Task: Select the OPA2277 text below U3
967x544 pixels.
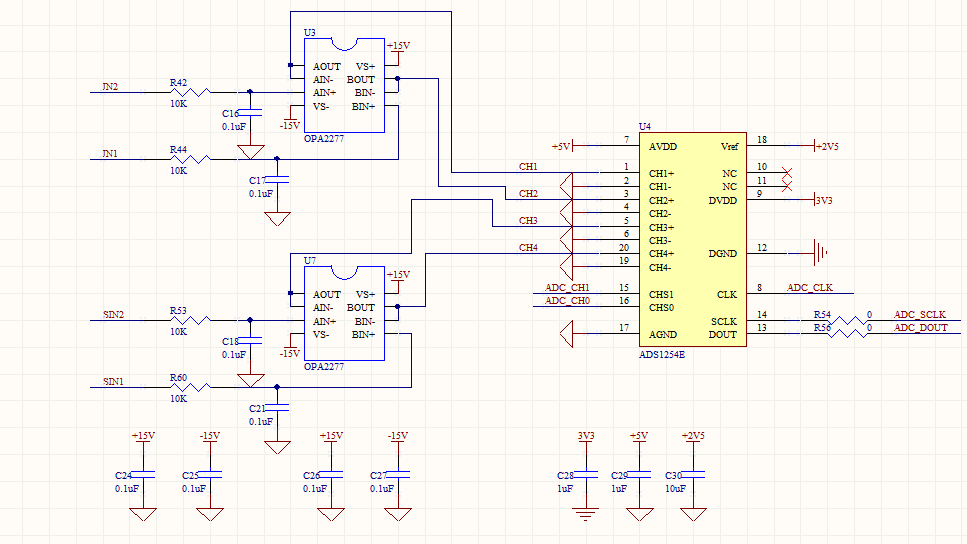Action: point(324,139)
